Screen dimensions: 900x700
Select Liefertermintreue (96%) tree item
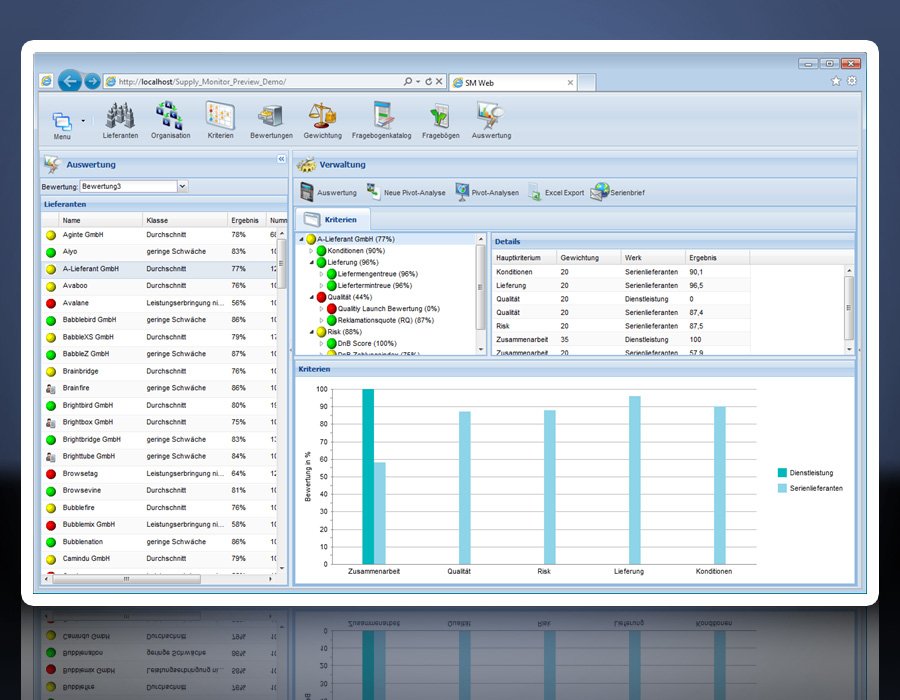click(374, 285)
